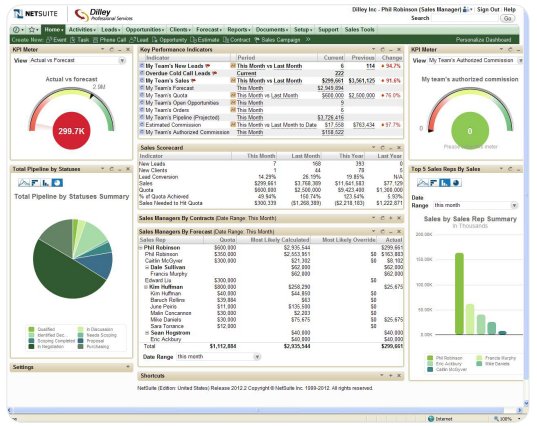The width and height of the screenshot is (537, 426).
Task: Click the Current column value 222
Action: [339, 73]
